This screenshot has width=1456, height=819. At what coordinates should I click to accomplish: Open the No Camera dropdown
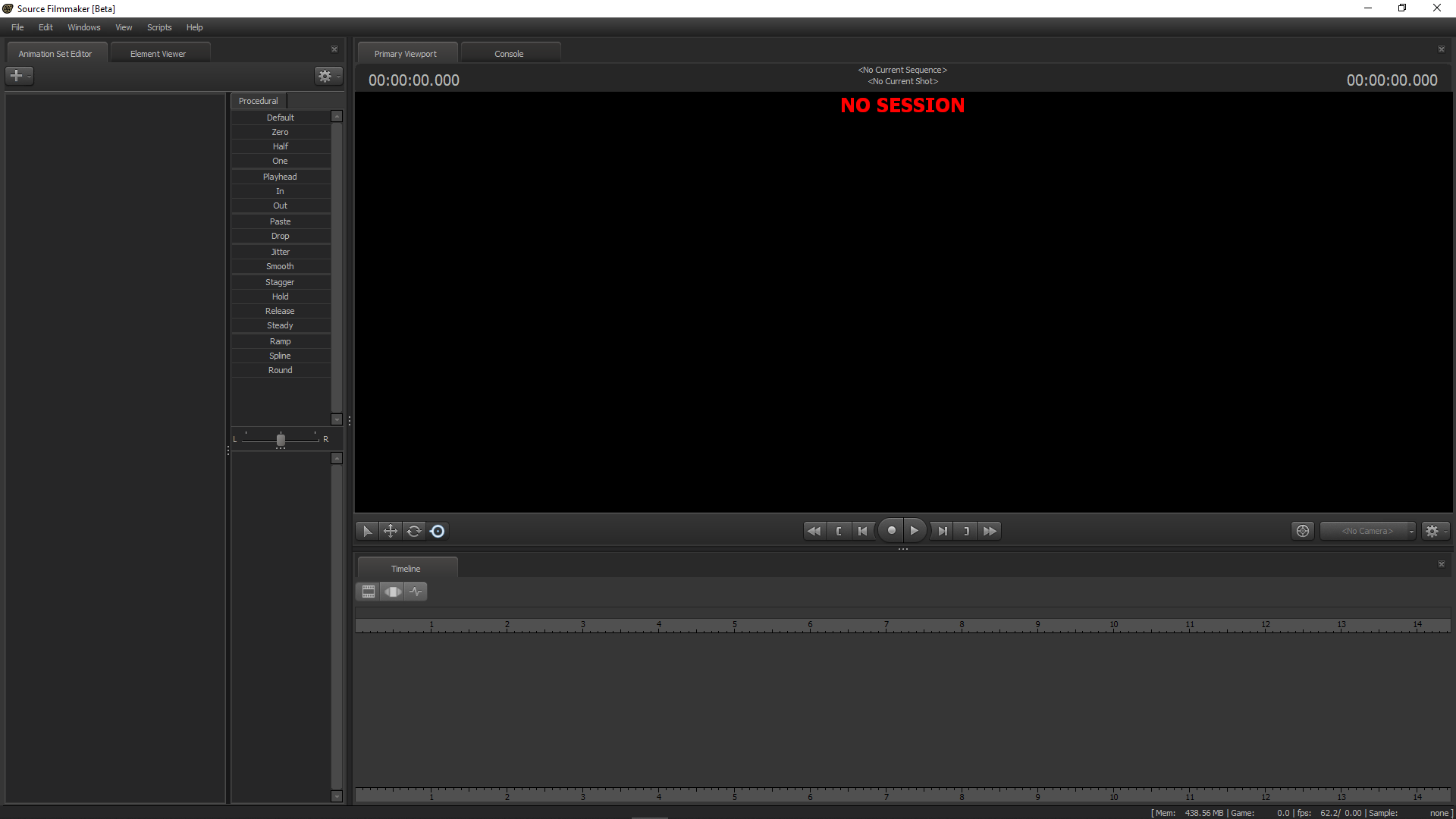pyautogui.click(x=1368, y=531)
